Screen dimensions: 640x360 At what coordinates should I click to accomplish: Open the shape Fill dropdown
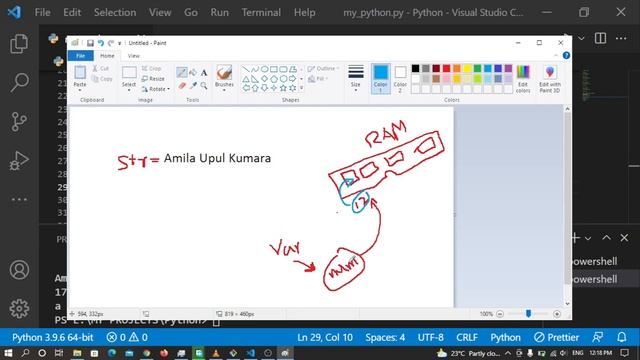click(318, 78)
